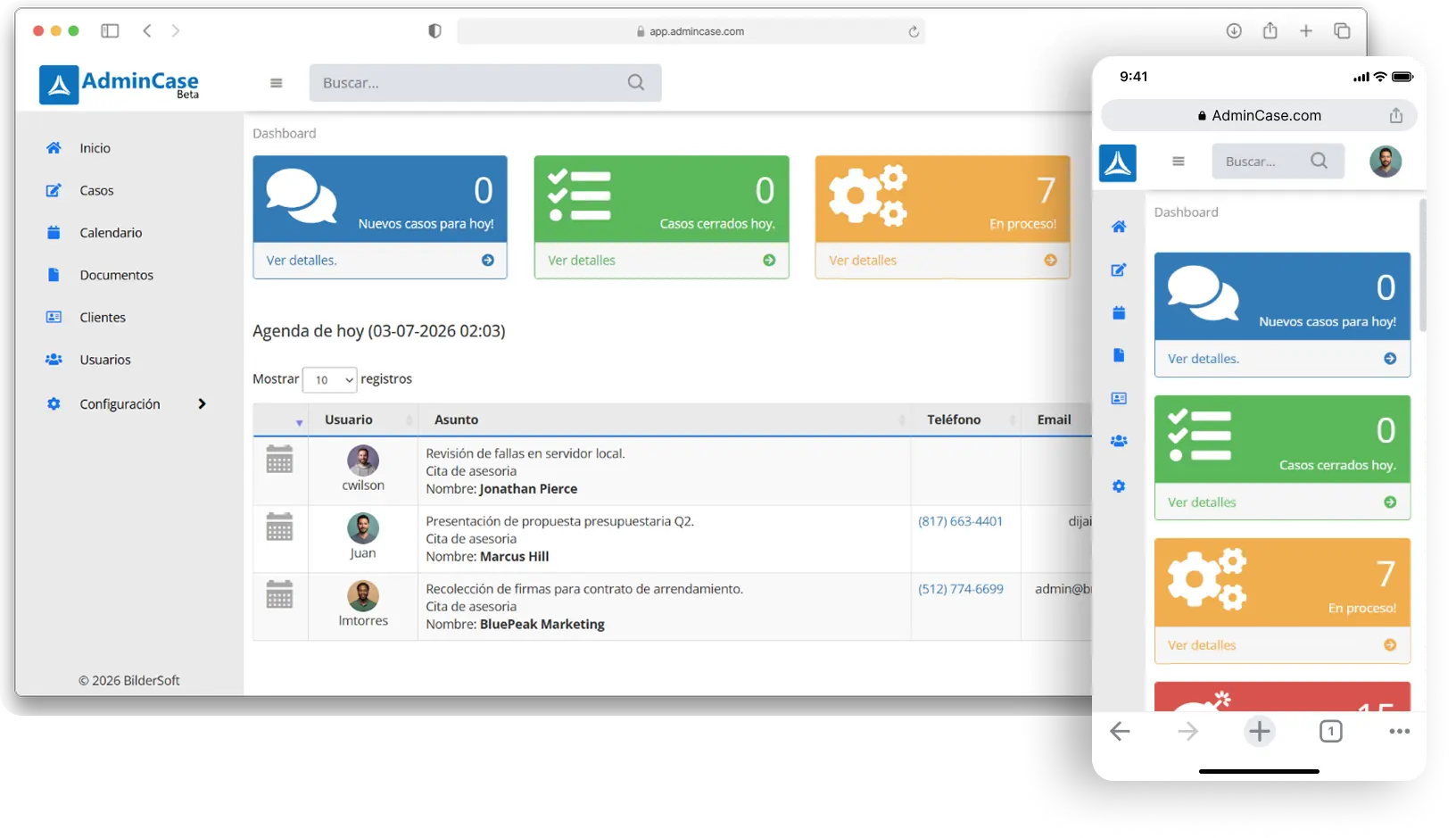This screenshot has width=1456, height=838.
Task: Go to Documentos in the left sidebar
Action: coord(116,275)
